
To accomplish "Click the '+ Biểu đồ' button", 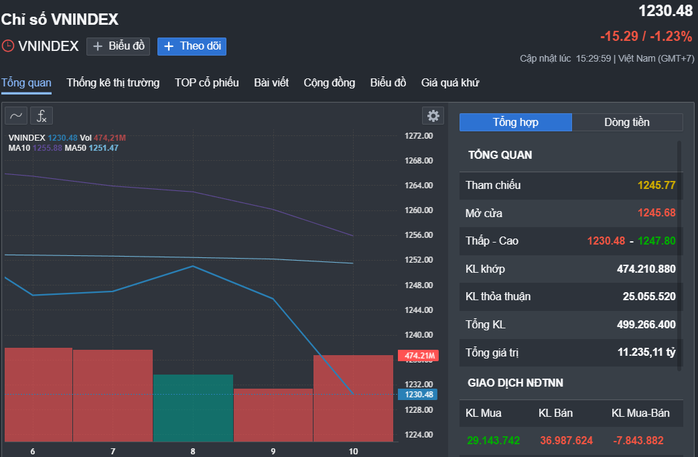I will click(118, 46).
